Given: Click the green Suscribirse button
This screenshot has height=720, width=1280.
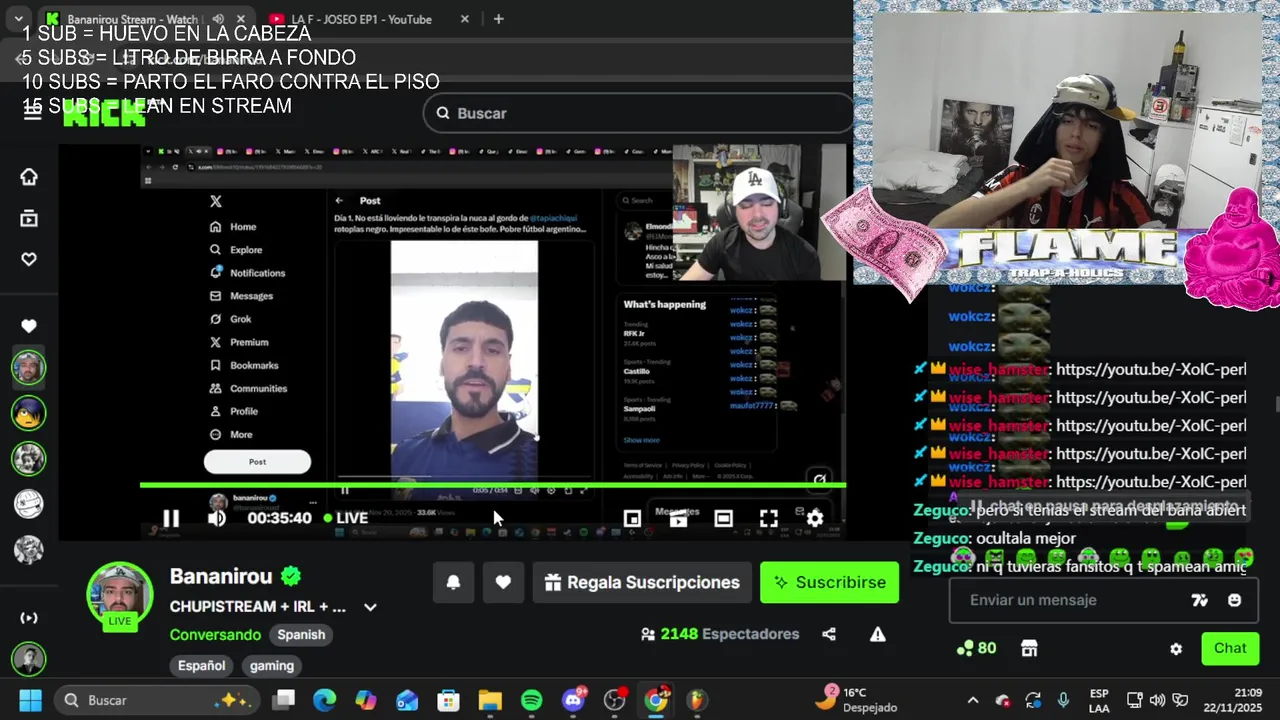Looking at the screenshot, I should click(x=829, y=582).
